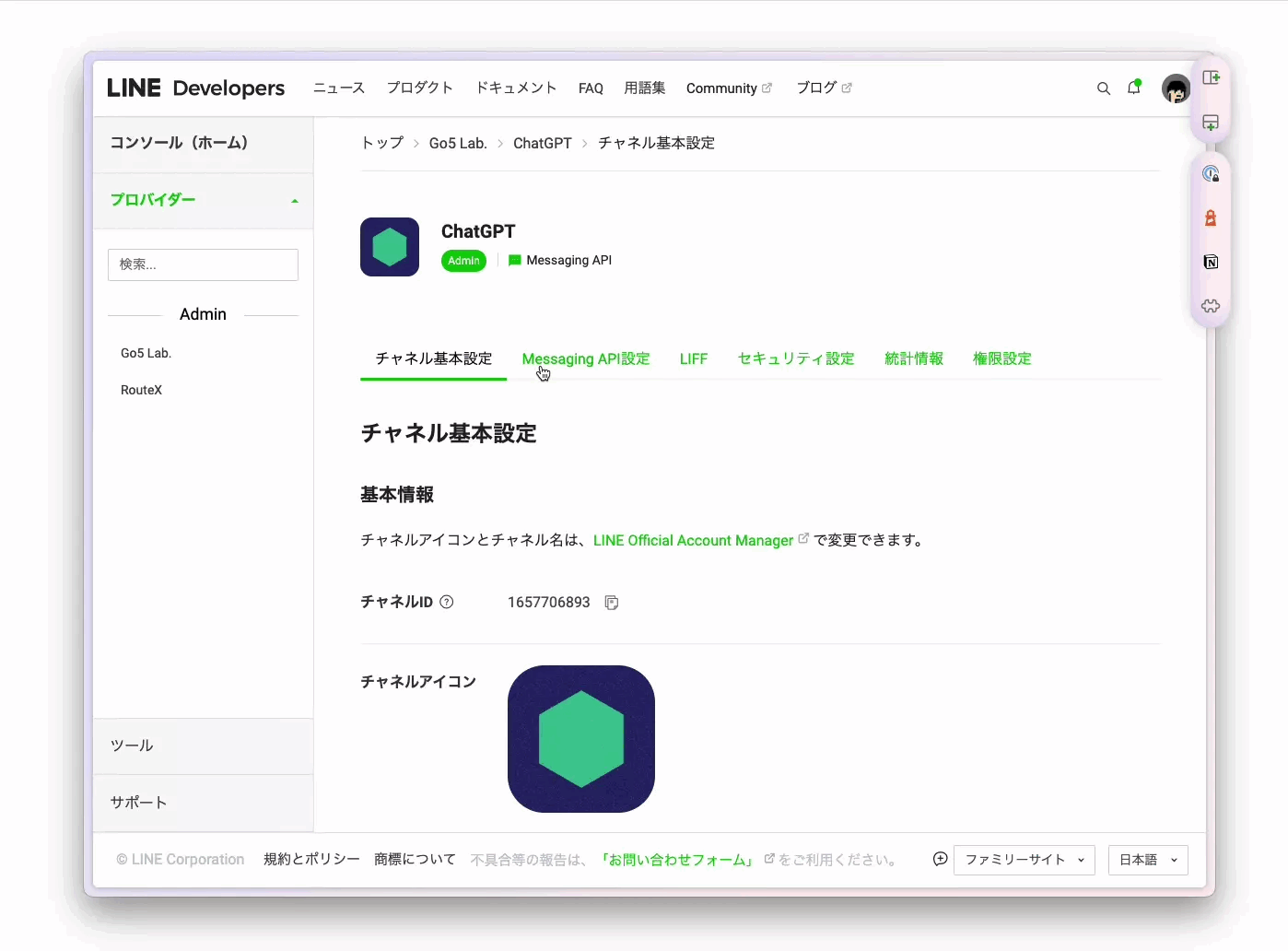Open the footer plus-circle icon
The height and width of the screenshot is (951, 1288).
940,859
